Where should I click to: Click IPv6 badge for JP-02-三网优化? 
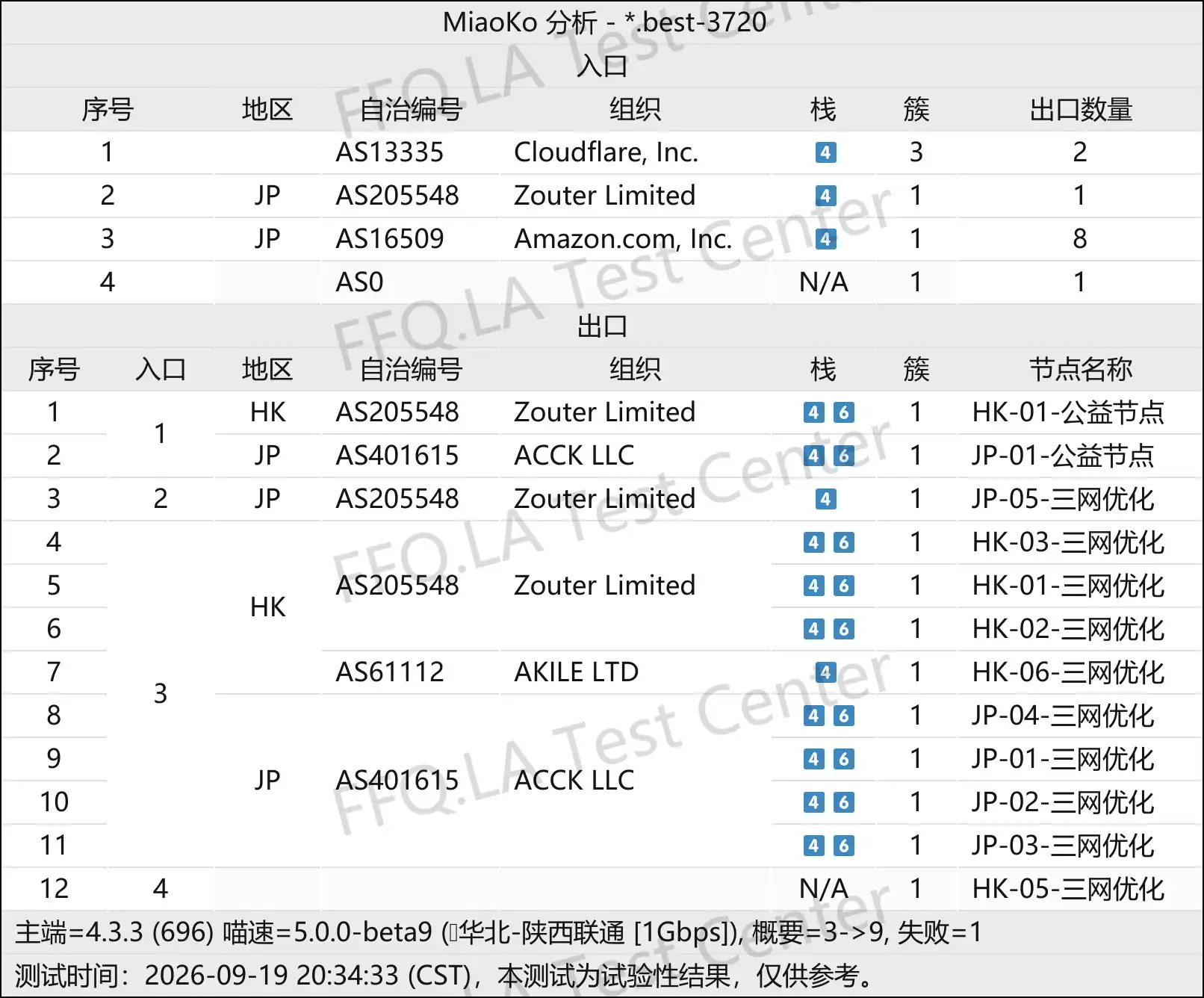click(843, 802)
